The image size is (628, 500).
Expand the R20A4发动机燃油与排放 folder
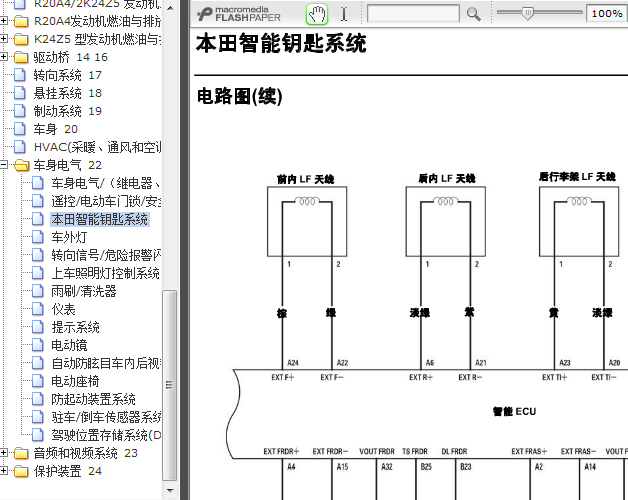pyautogui.click(x=4, y=21)
